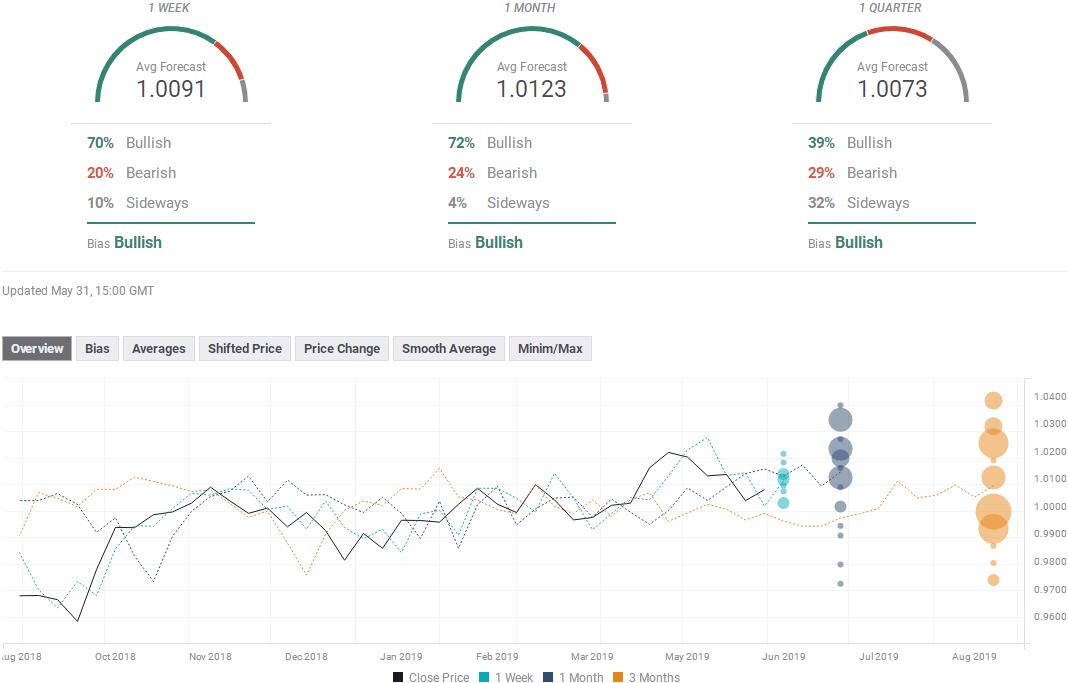
Task: Switch to the Bias tab
Action: pos(97,349)
